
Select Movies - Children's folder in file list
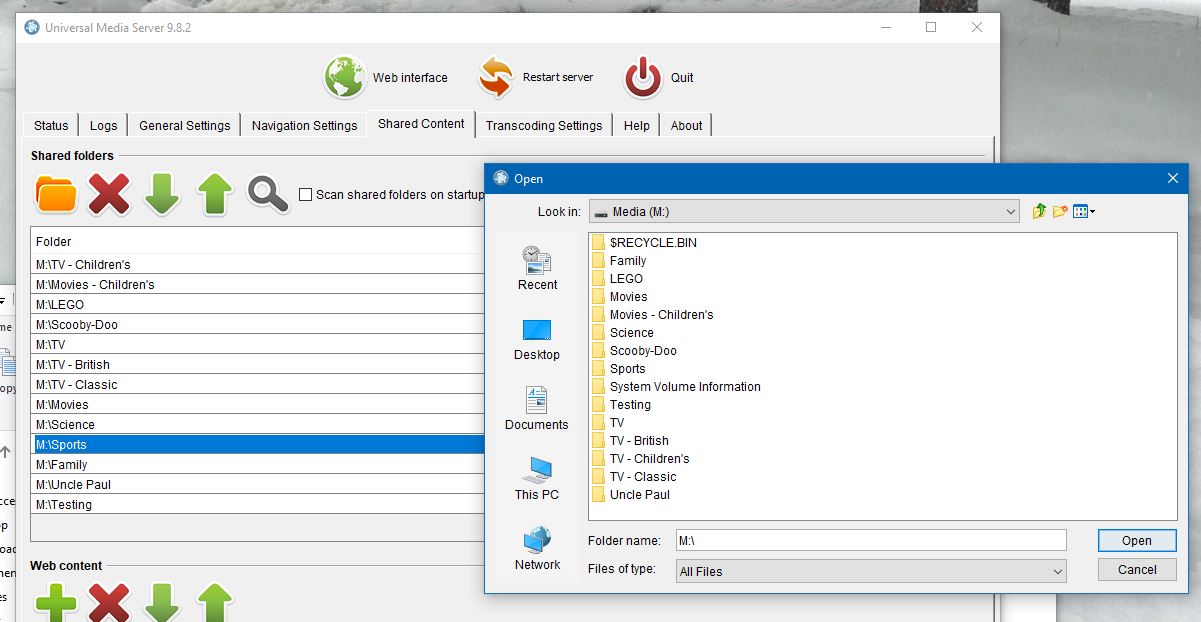(653, 315)
